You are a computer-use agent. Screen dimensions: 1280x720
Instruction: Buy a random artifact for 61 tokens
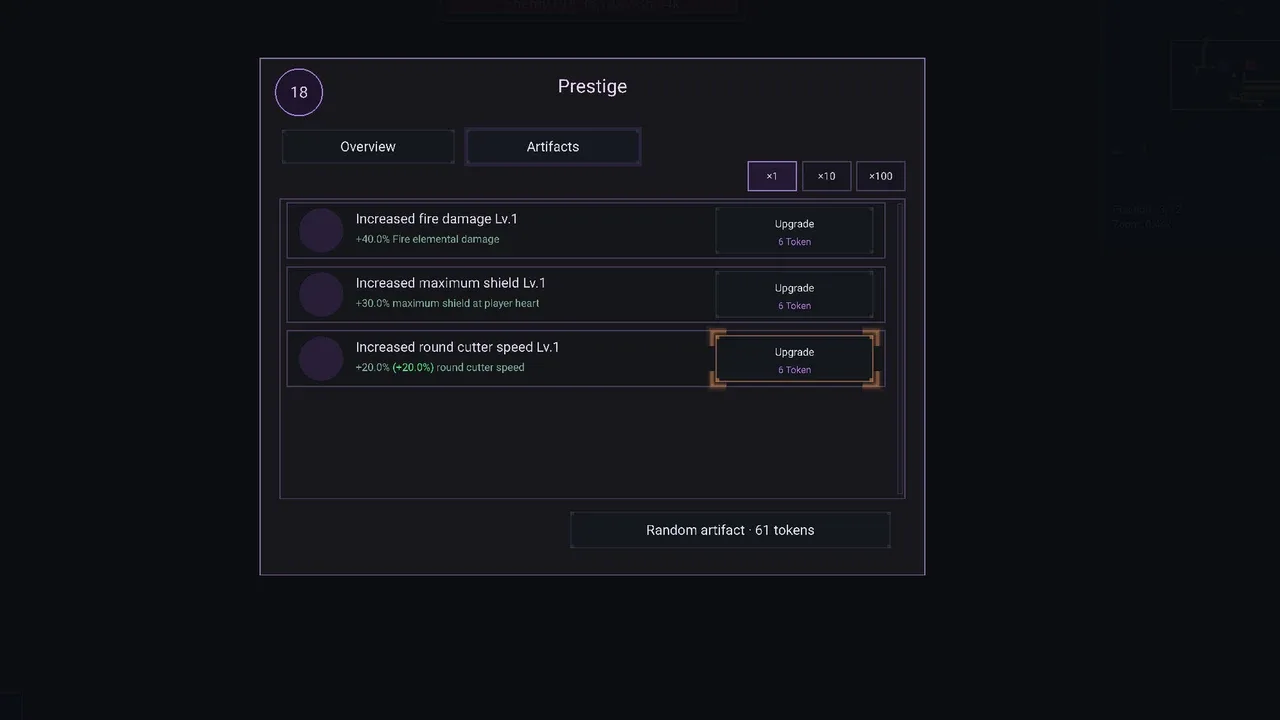click(x=730, y=530)
